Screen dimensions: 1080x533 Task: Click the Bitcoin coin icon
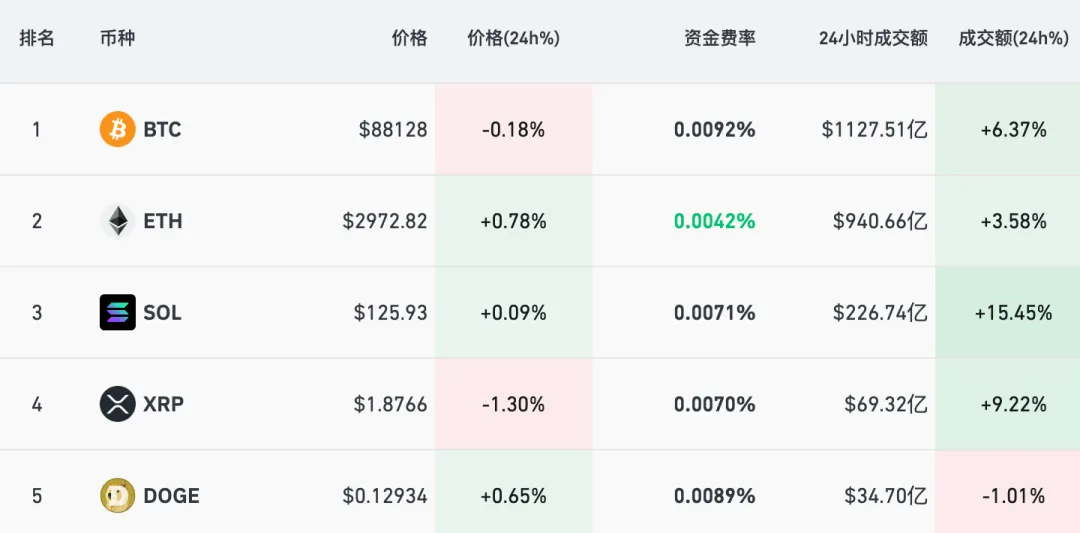click(x=117, y=129)
